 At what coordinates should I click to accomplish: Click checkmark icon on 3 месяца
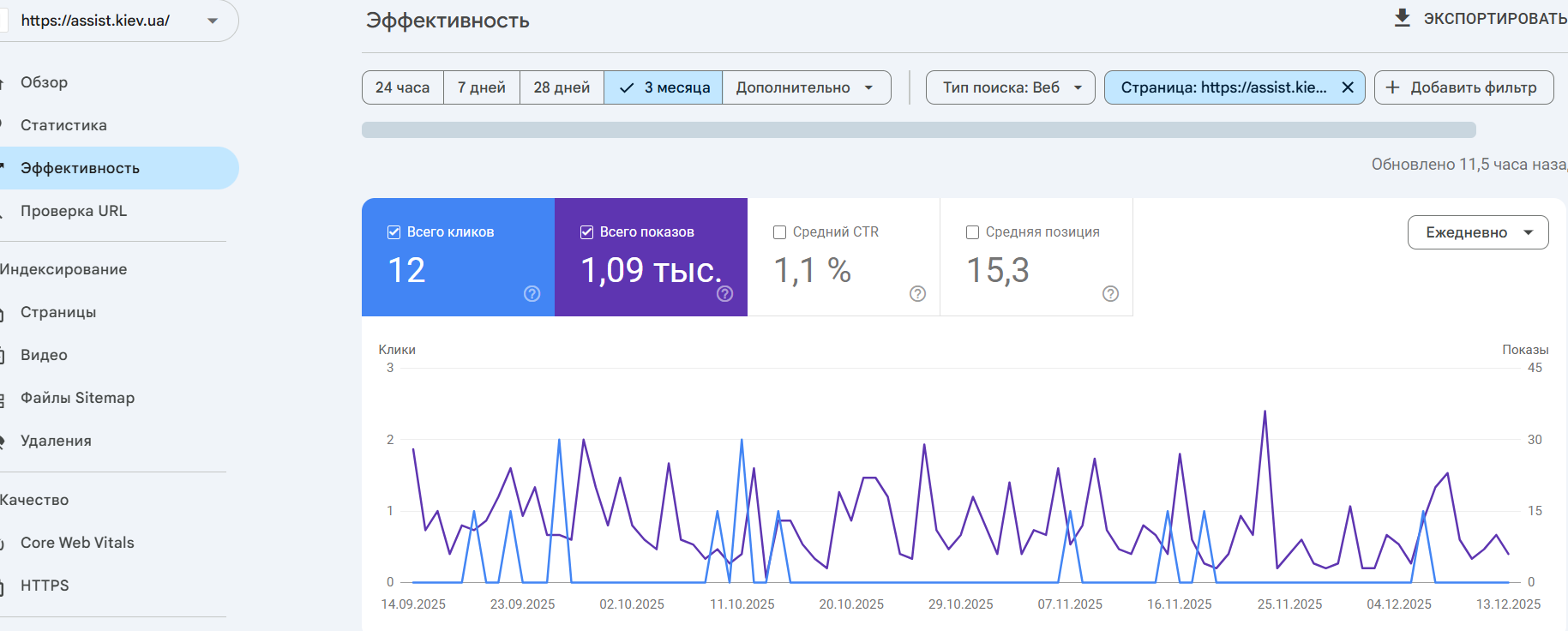[x=627, y=87]
